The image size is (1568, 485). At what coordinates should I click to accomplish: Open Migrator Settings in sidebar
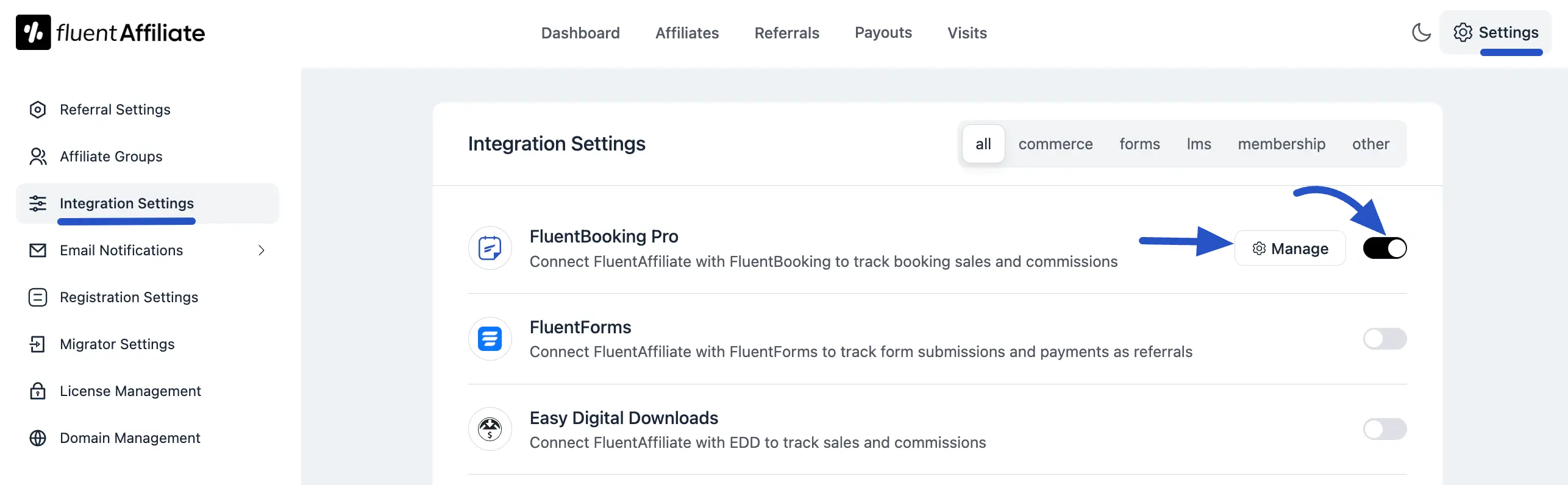[x=117, y=344]
